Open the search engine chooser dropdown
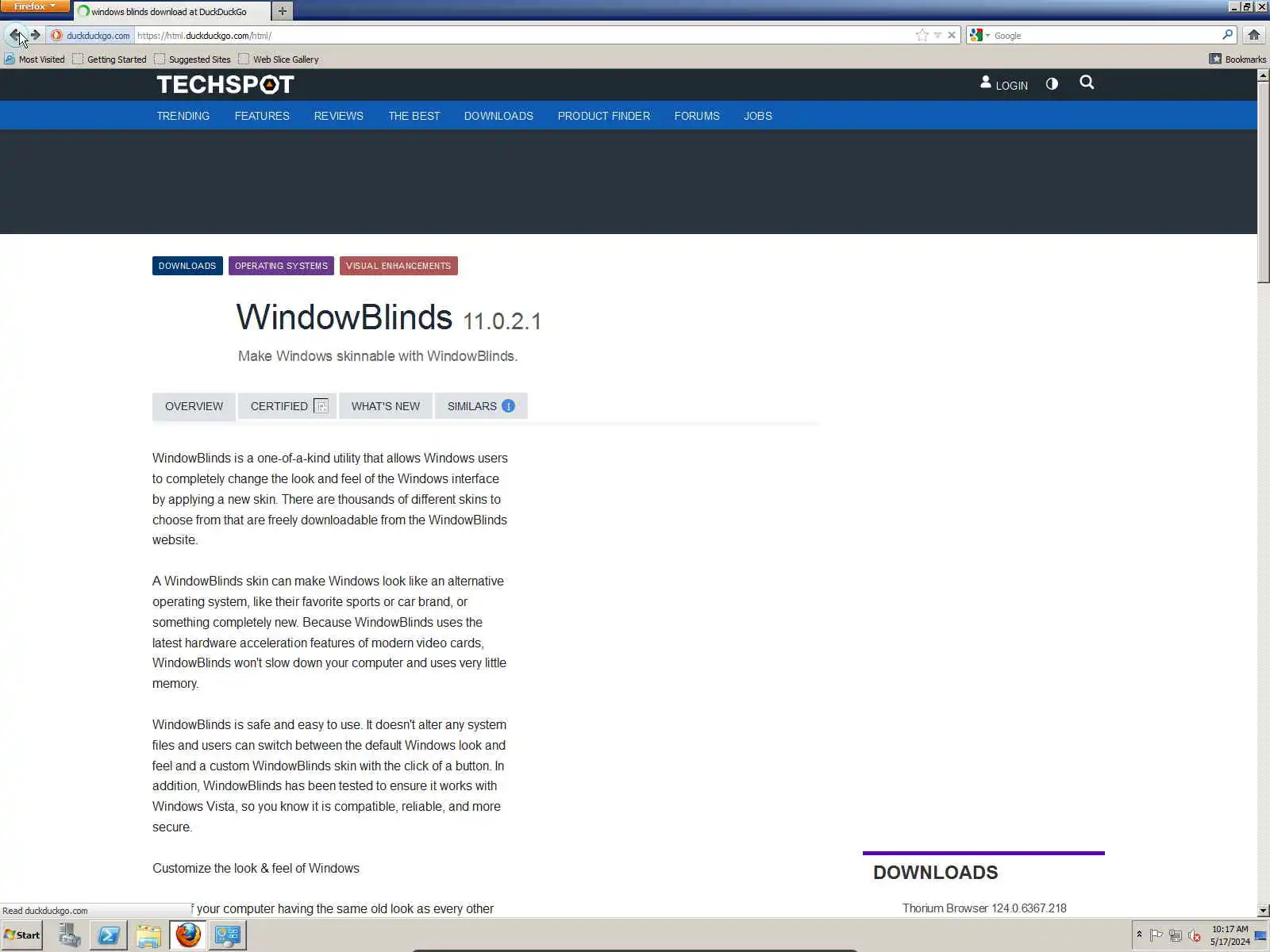 tap(980, 35)
